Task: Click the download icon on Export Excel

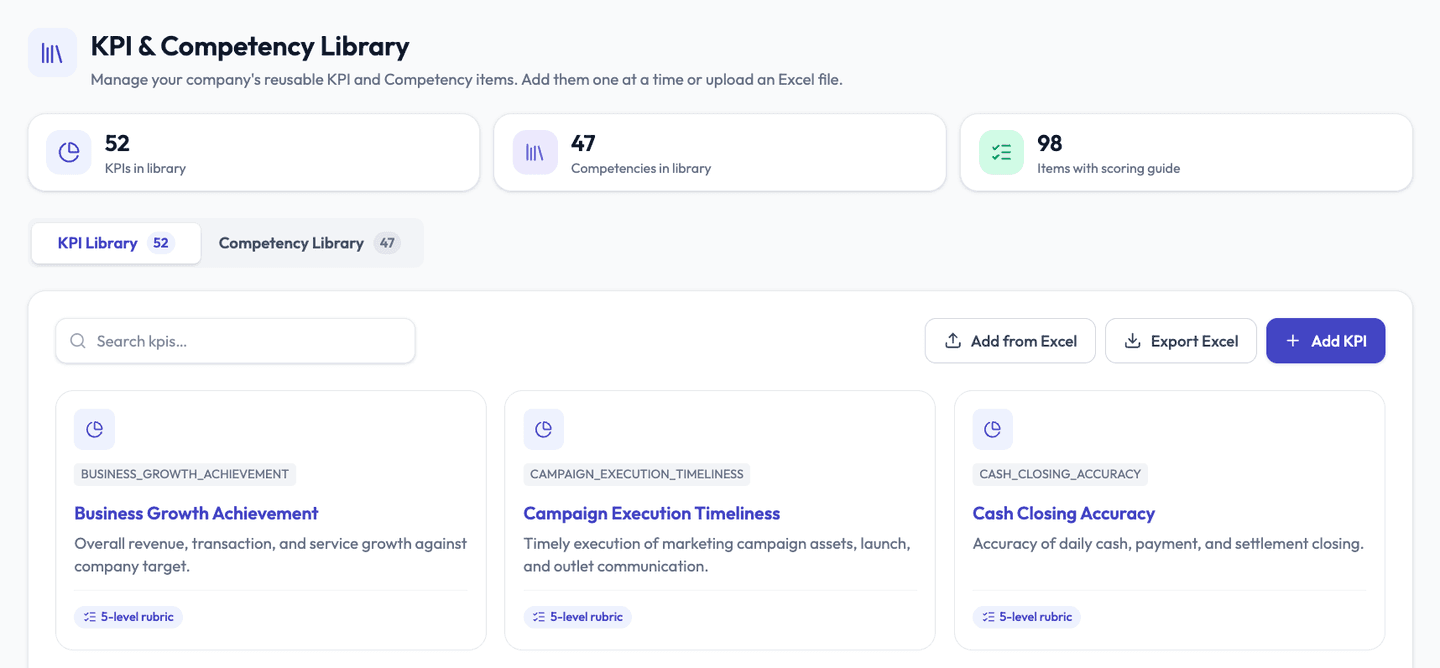Action: click(1133, 341)
